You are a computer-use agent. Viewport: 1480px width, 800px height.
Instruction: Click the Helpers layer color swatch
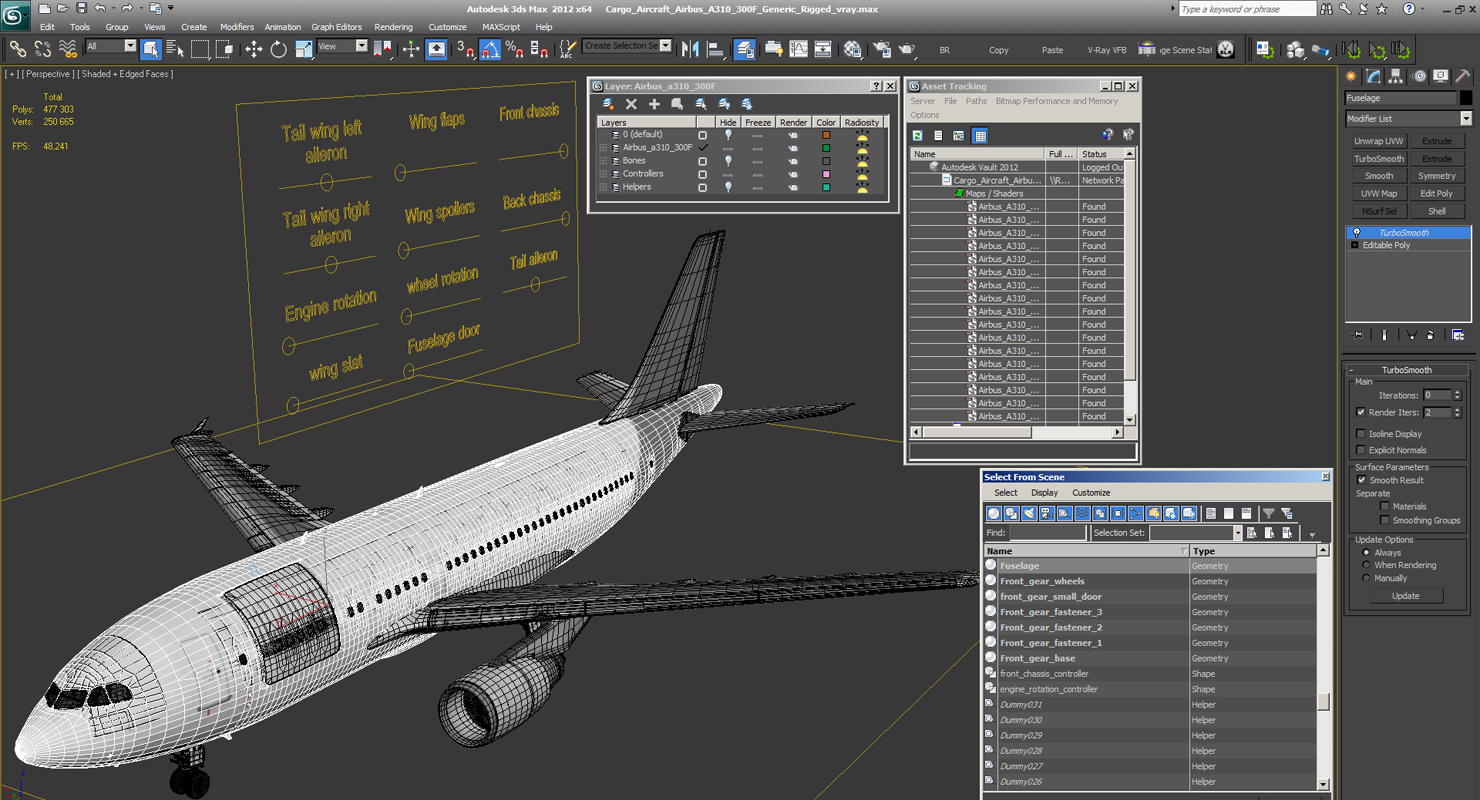coord(826,187)
